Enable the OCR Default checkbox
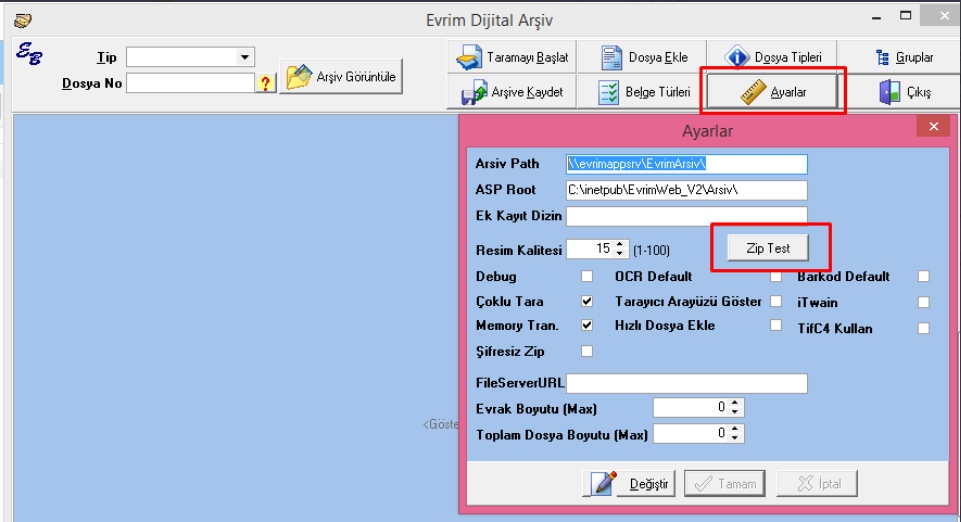The height and width of the screenshot is (522, 961). click(x=776, y=276)
